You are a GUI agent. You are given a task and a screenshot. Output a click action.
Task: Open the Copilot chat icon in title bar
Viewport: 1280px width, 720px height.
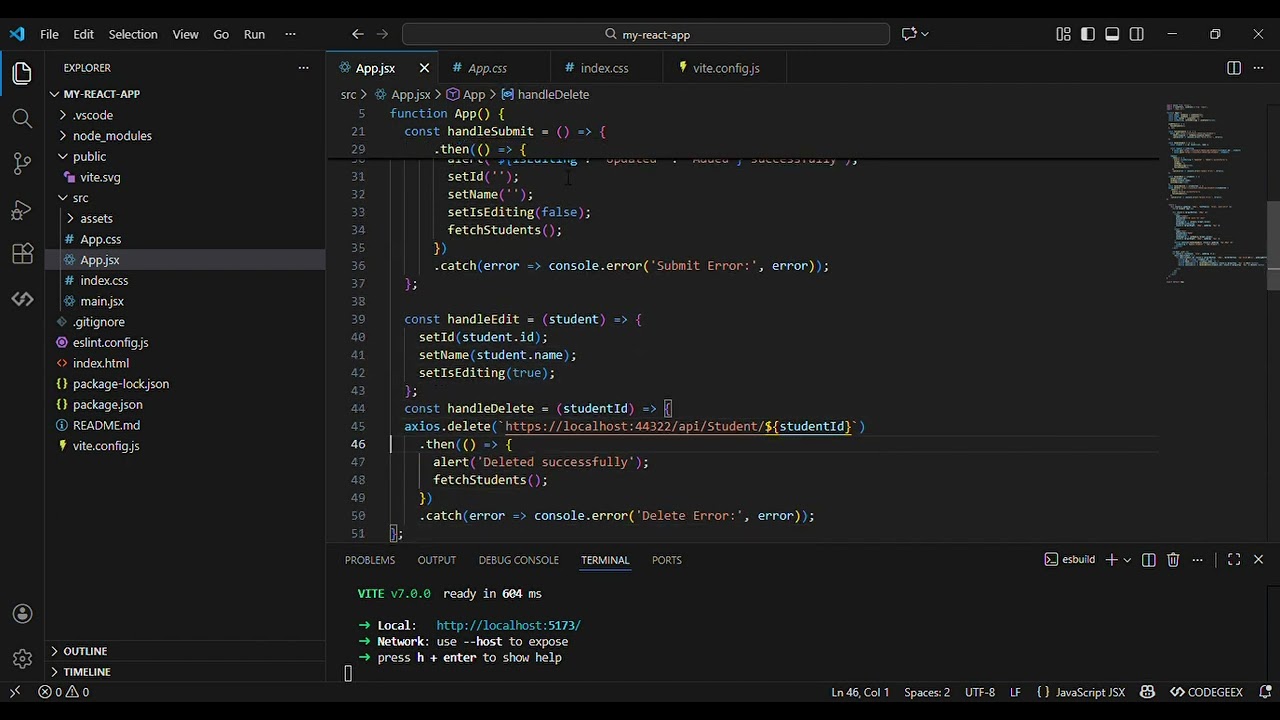(x=909, y=34)
